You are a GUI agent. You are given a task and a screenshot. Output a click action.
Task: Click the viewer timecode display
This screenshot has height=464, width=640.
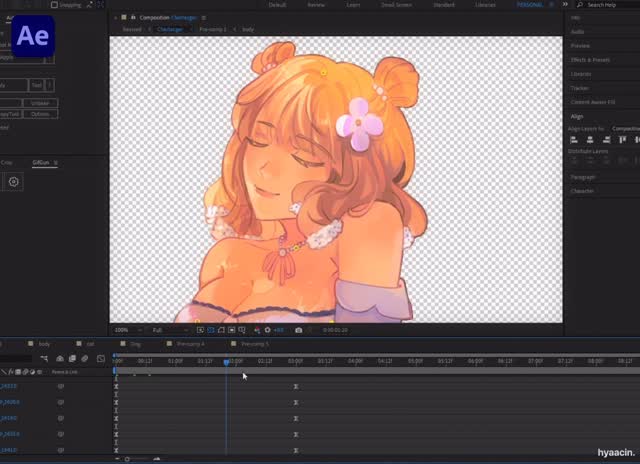pyautogui.click(x=335, y=330)
